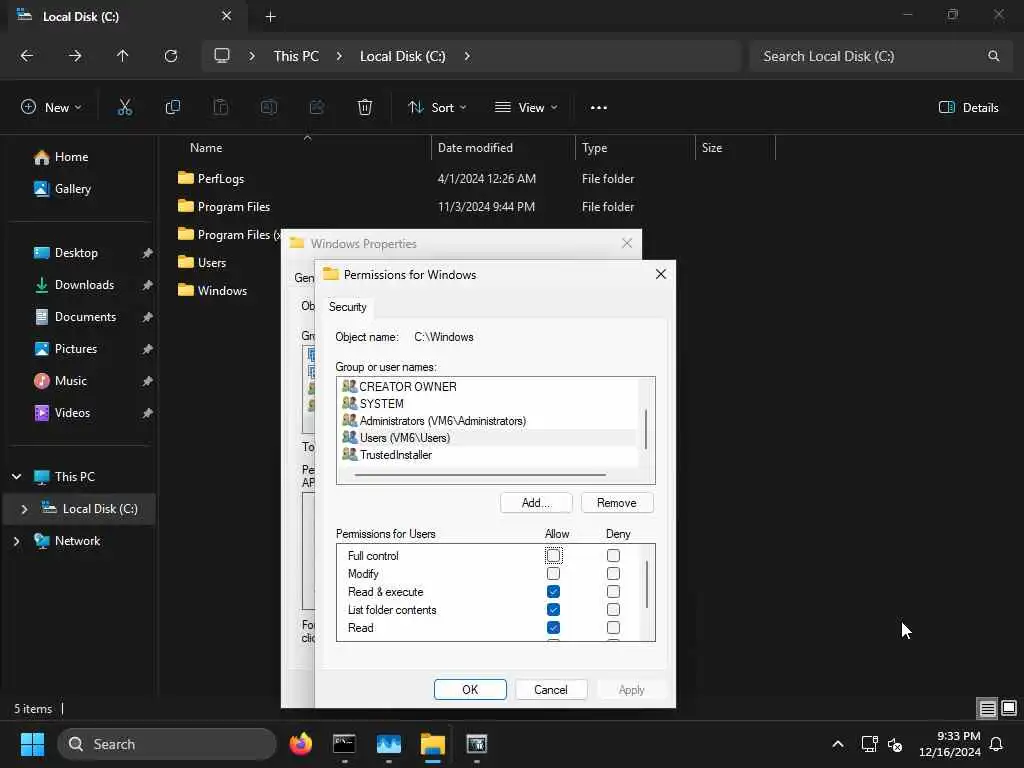Viewport: 1024px width, 768px height.
Task: Tick Full control Deny checkbox
Action: click(x=613, y=556)
